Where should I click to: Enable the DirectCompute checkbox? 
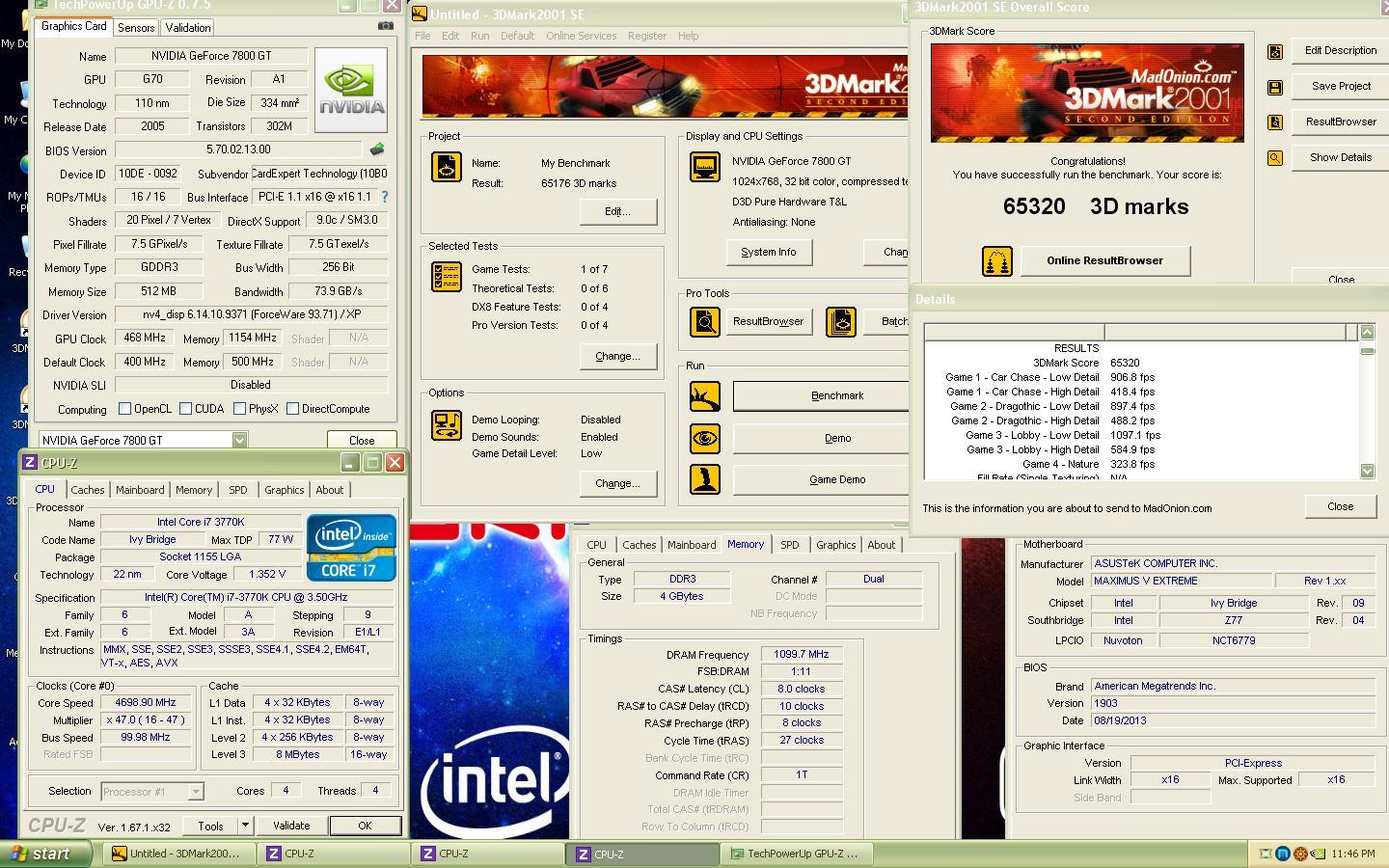coord(292,409)
